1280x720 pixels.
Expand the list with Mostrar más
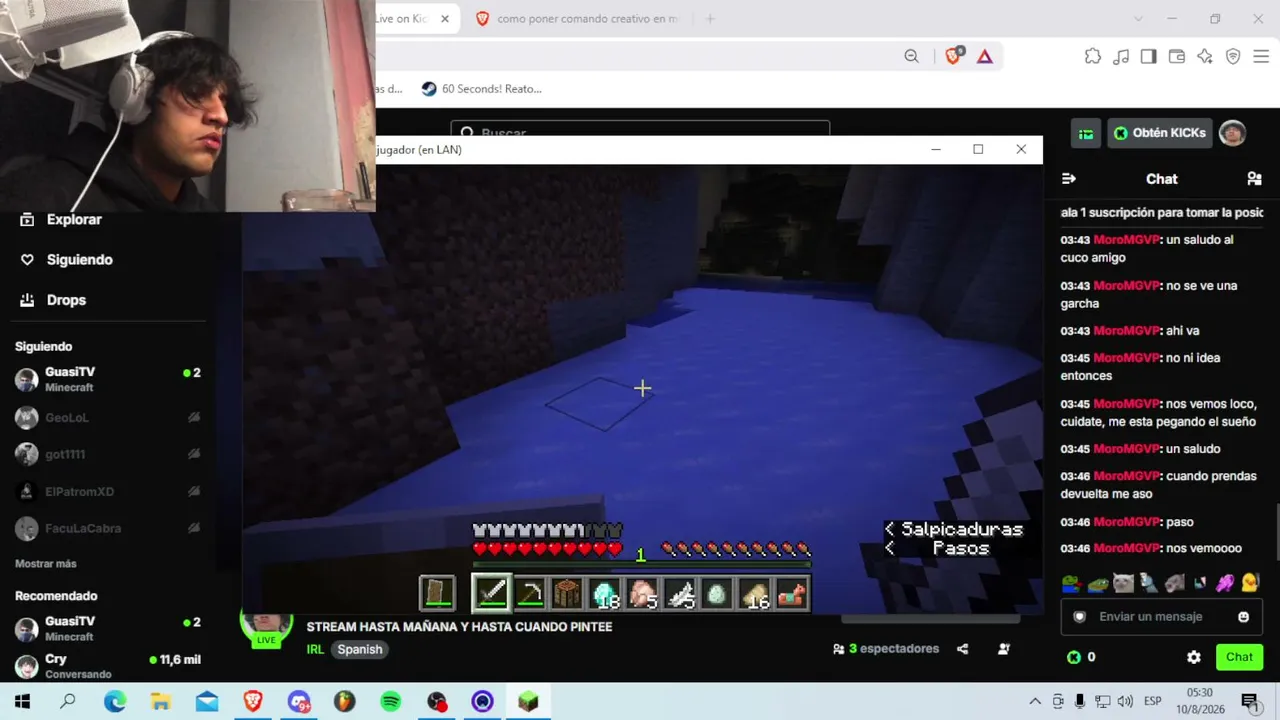click(x=46, y=564)
